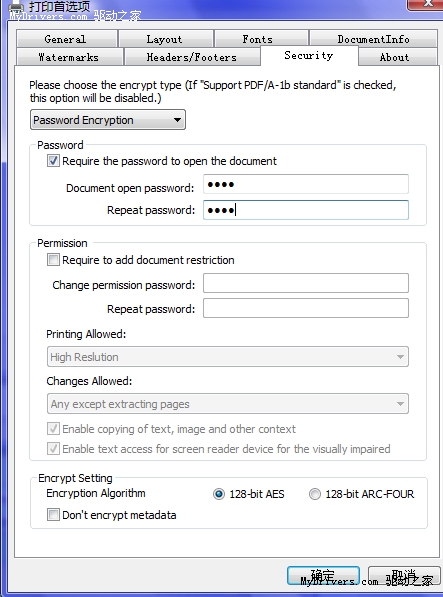Select the DocumentInfo tab

(373, 38)
